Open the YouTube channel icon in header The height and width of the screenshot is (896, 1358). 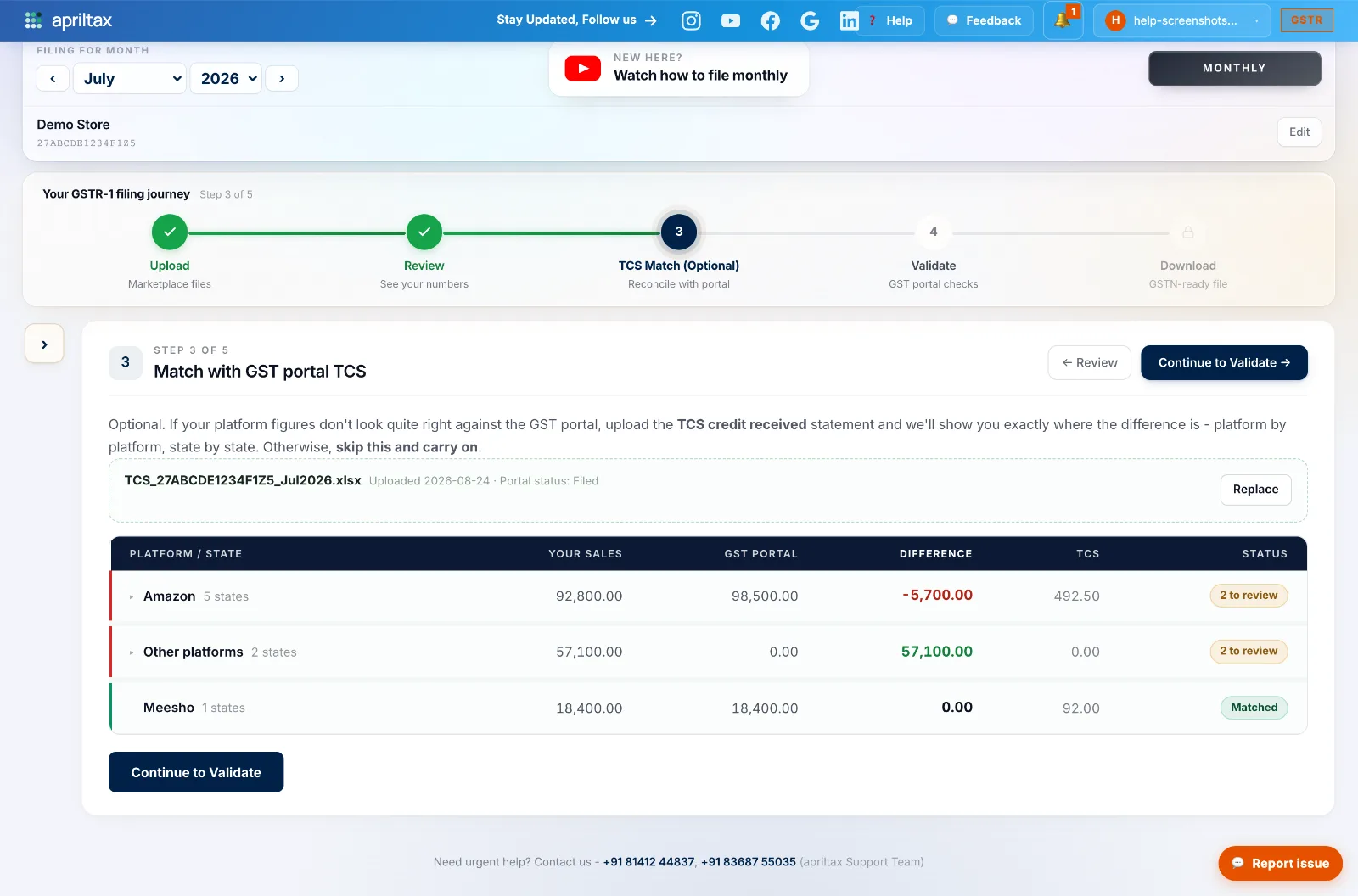pyautogui.click(x=731, y=20)
